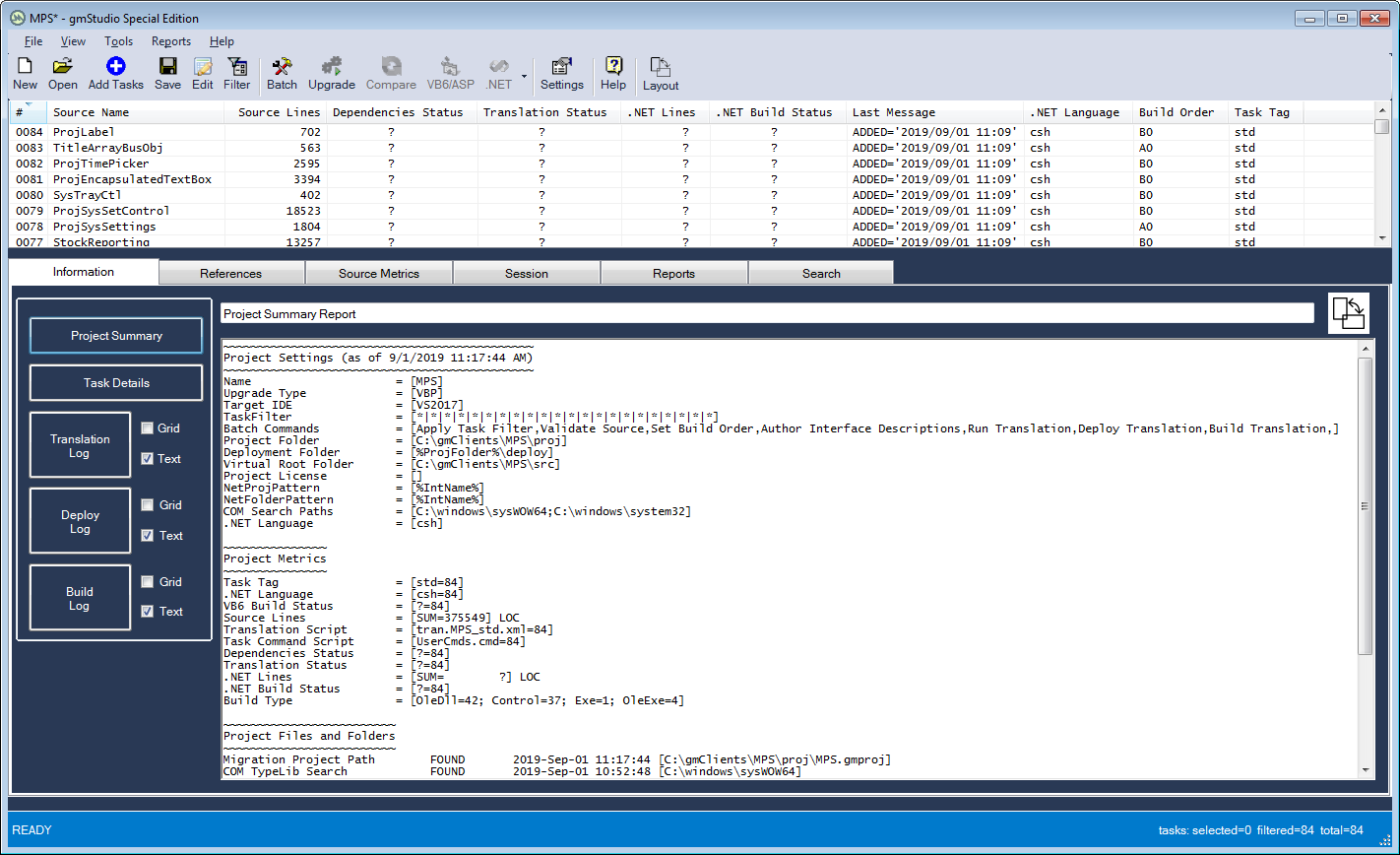The width and height of the screenshot is (1400, 855).
Task: Click the Upgrade gears icon
Action: (x=332, y=67)
